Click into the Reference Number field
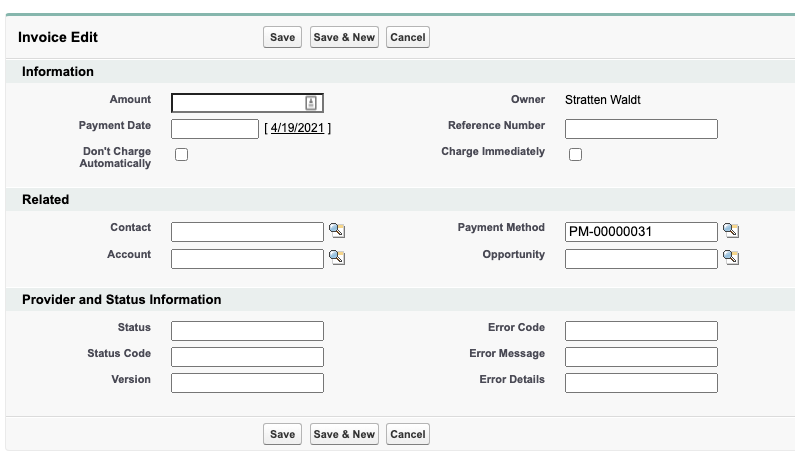 (641, 129)
